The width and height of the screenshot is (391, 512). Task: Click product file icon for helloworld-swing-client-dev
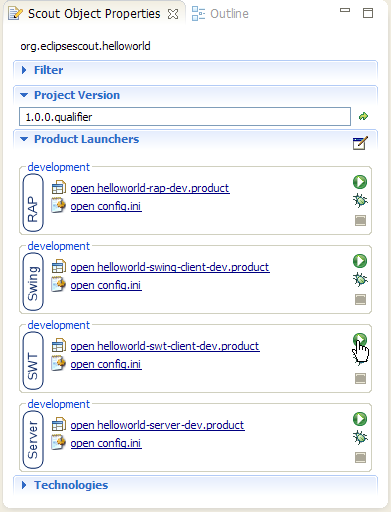pos(59,267)
